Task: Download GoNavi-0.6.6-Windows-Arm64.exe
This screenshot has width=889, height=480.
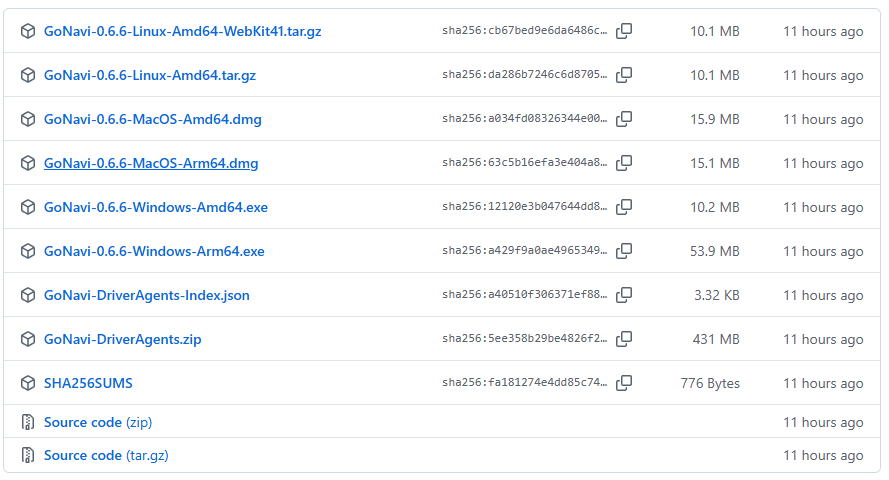Action: click(154, 251)
